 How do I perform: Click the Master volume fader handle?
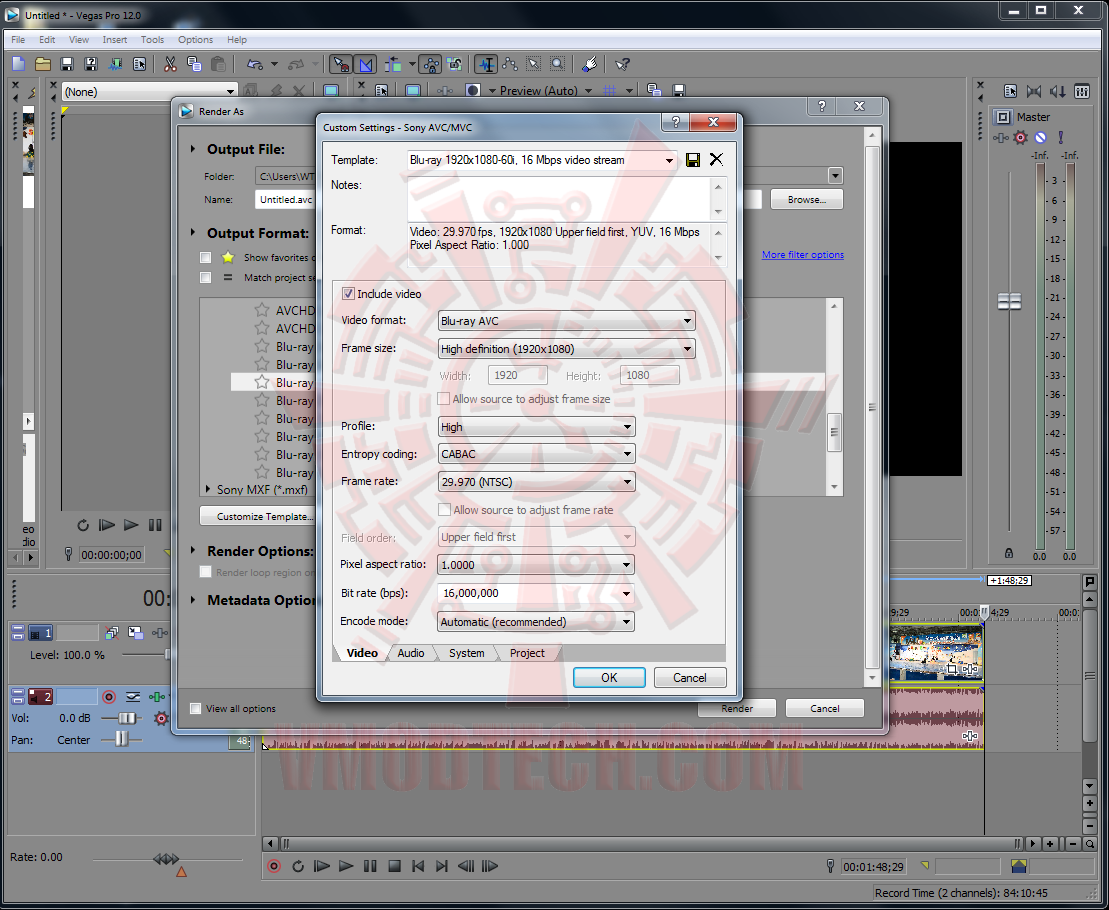coord(1009,302)
